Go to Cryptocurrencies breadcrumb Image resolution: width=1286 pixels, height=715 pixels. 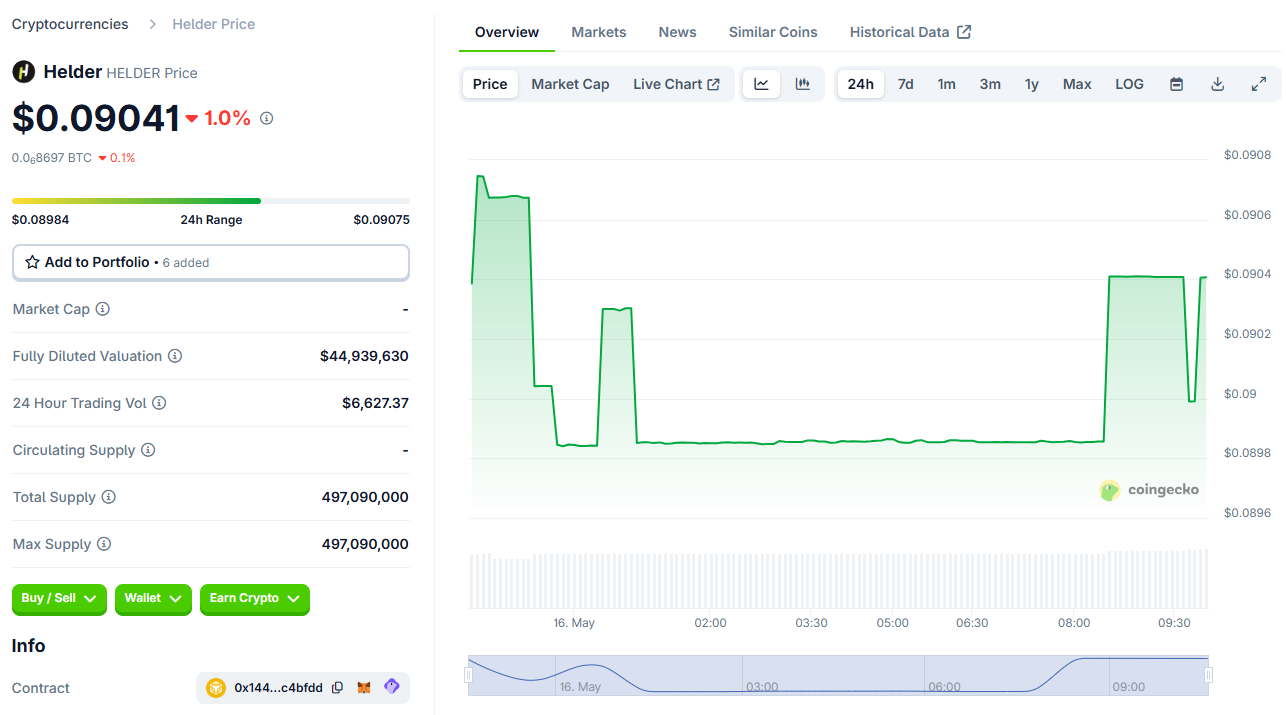(x=70, y=24)
